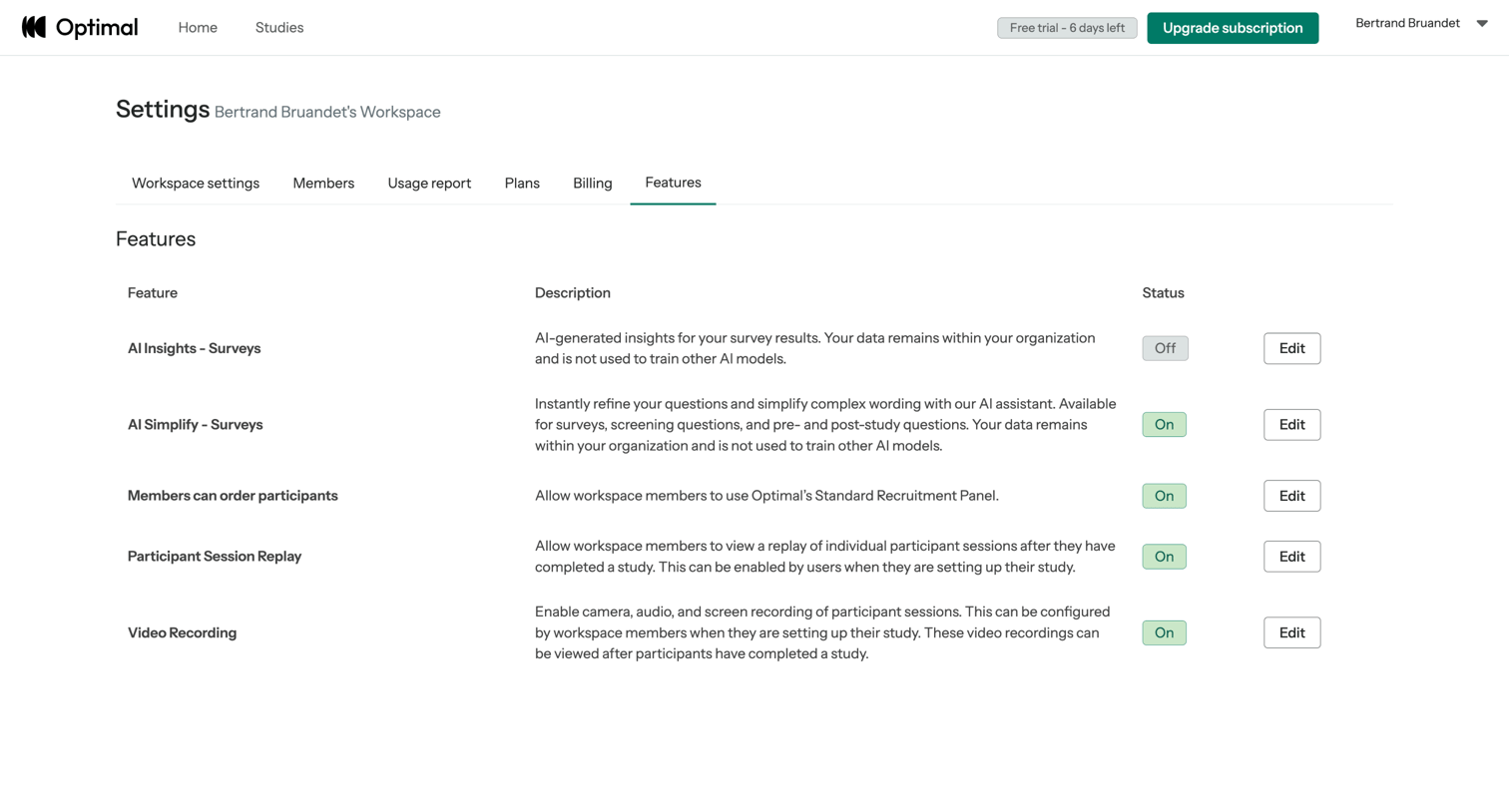Viewport: 1509px width, 812px height.
Task: Open the Plans tab
Action: (x=522, y=184)
